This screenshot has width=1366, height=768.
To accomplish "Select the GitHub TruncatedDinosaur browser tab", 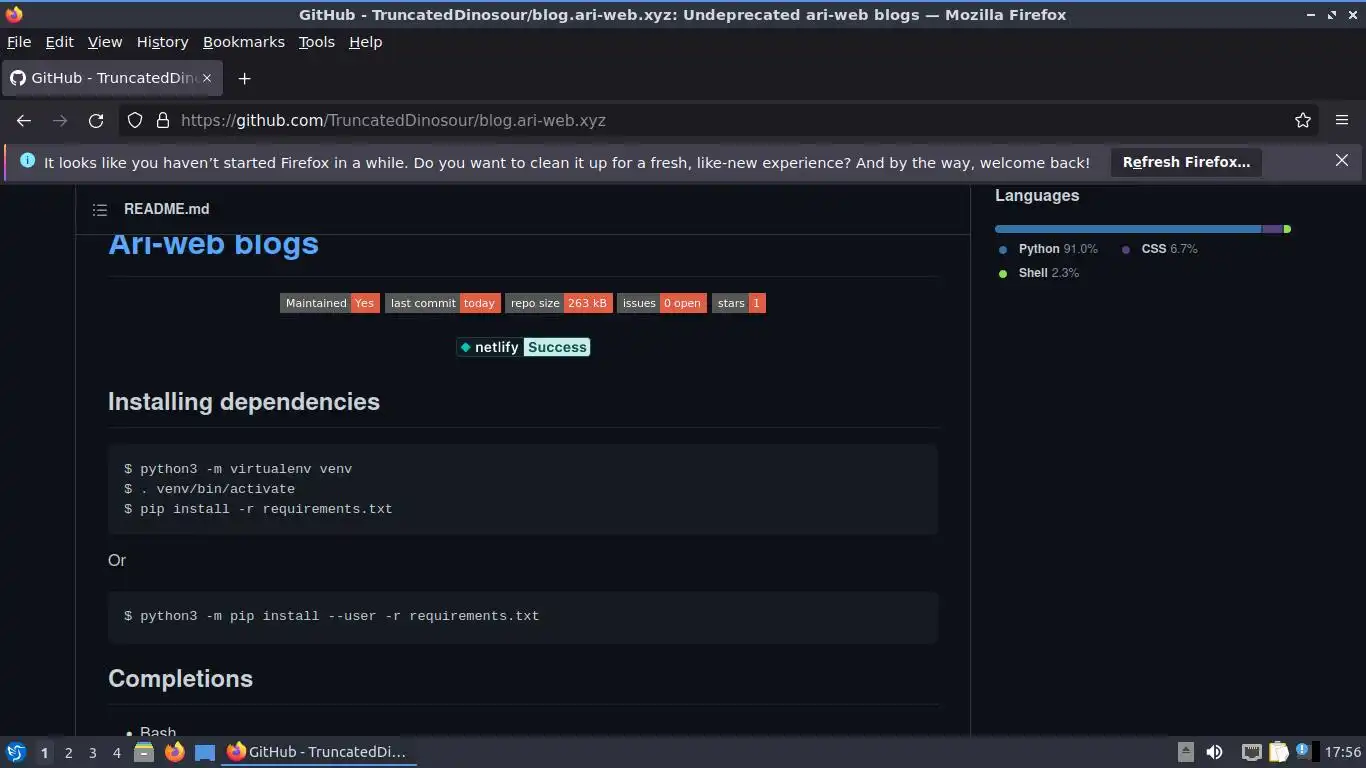I will tap(112, 78).
